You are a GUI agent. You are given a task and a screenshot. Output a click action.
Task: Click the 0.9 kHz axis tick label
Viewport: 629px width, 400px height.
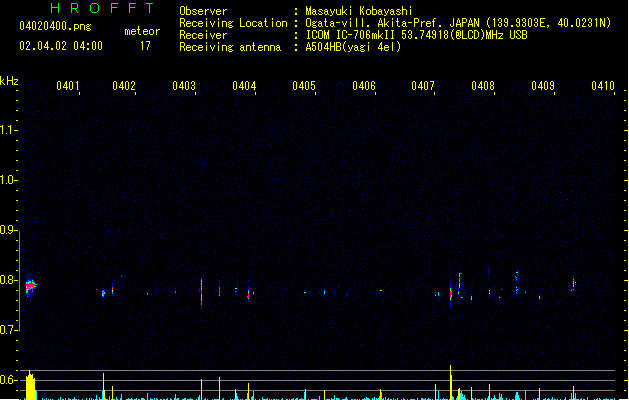point(7,230)
